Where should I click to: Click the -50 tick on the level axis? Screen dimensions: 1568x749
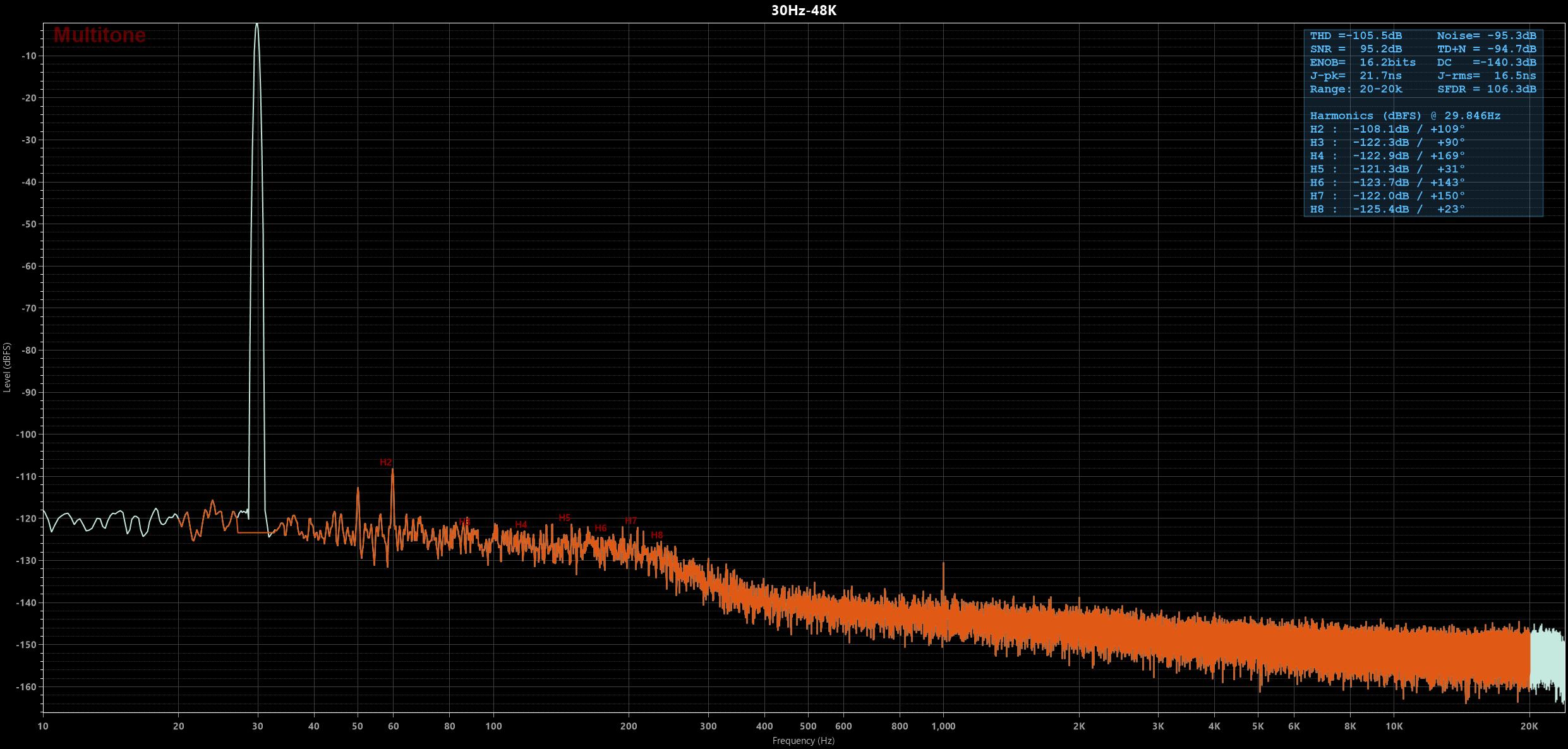[28, 224]
